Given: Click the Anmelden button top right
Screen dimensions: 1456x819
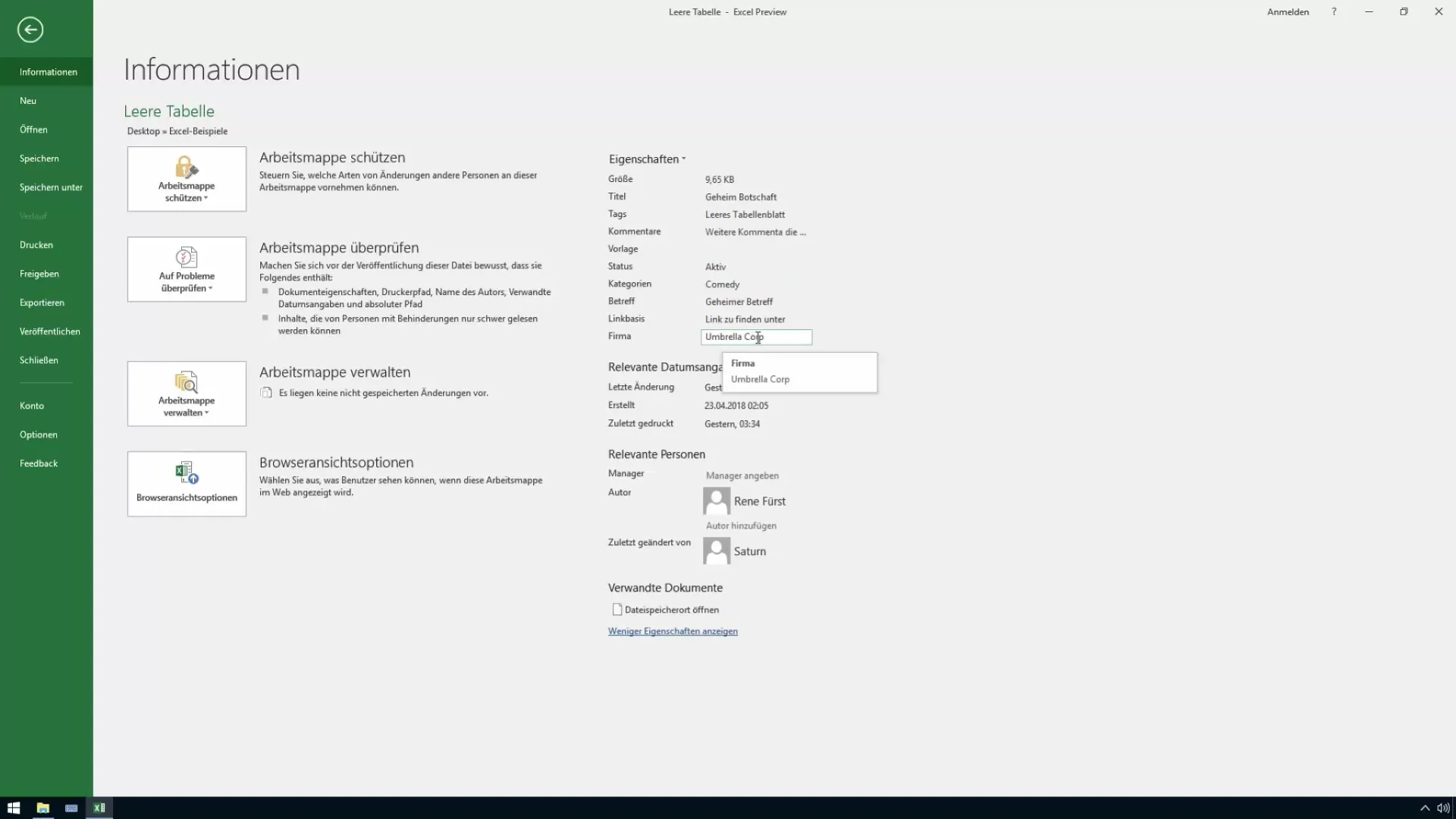Looking at the screenshot, I should (1288, 11).
